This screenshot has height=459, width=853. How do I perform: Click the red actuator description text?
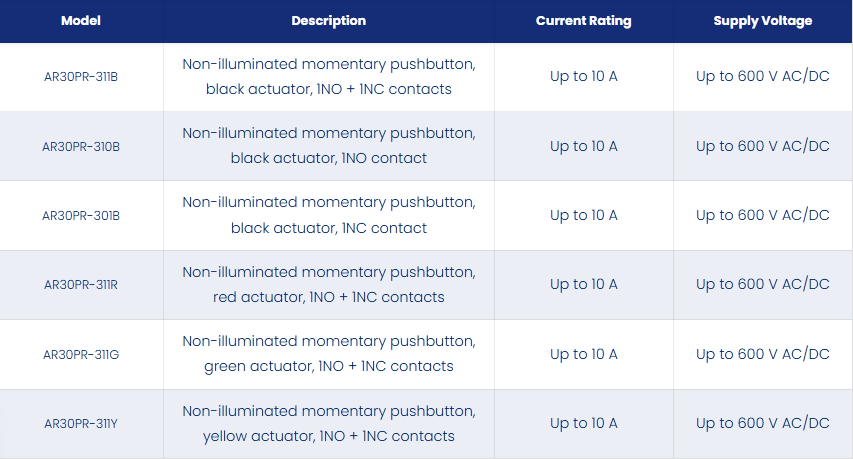pyautogui.click(x=329, y=284)
